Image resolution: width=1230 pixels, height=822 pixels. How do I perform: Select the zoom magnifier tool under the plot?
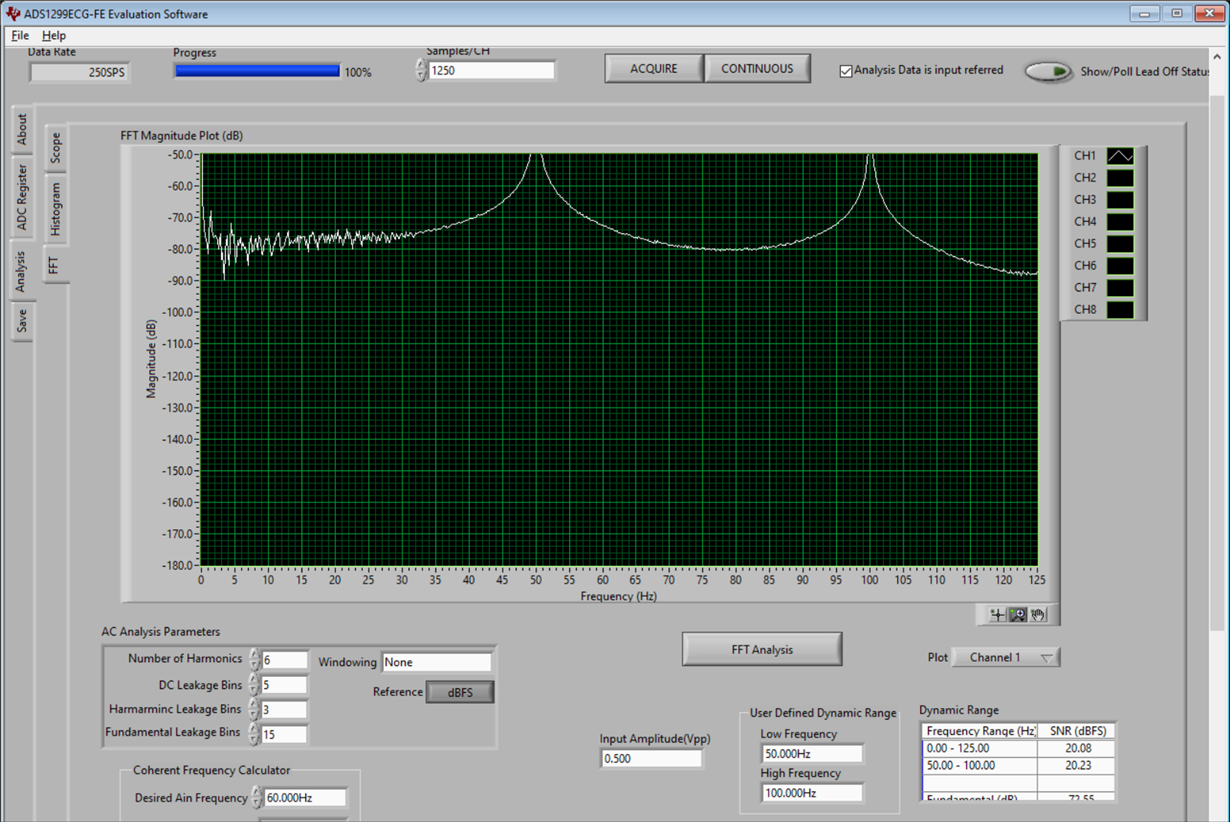click(x=1017, y=615)
